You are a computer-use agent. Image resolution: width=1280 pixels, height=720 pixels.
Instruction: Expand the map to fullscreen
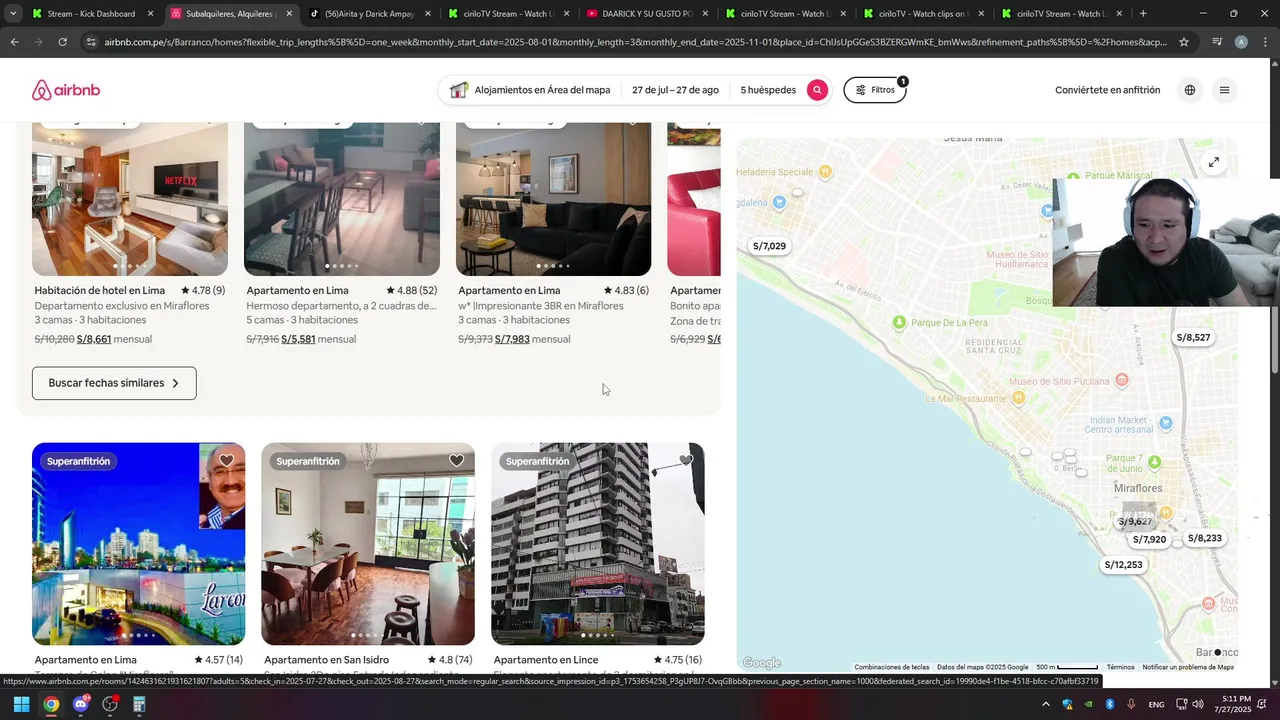coord(1213,162)
